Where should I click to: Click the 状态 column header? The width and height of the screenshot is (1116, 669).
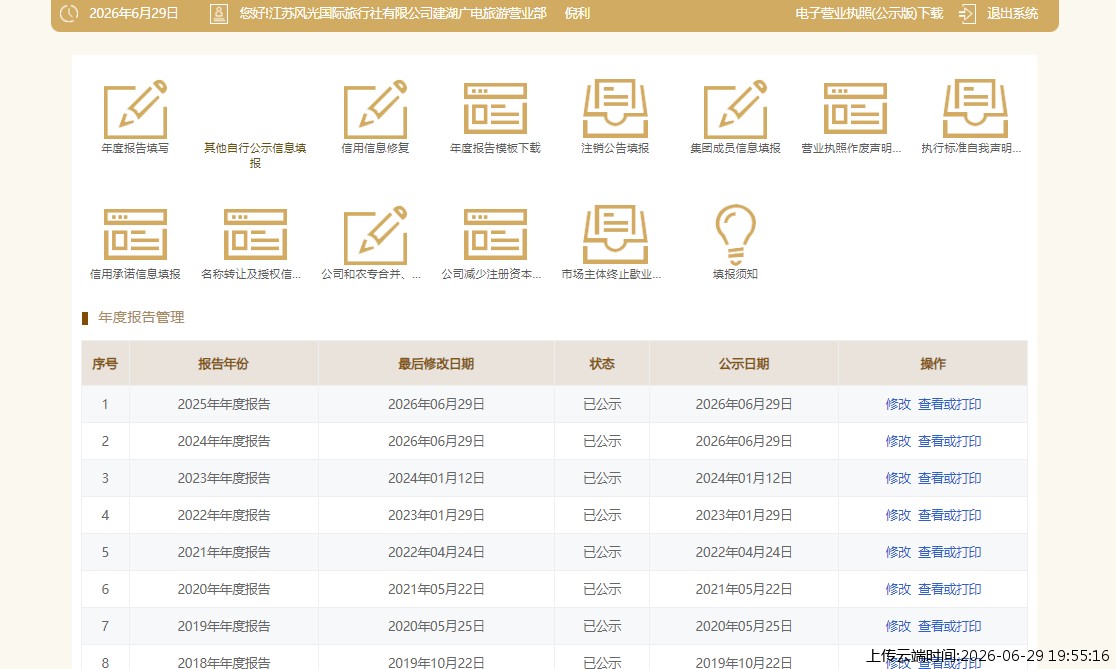coord(601,364)
